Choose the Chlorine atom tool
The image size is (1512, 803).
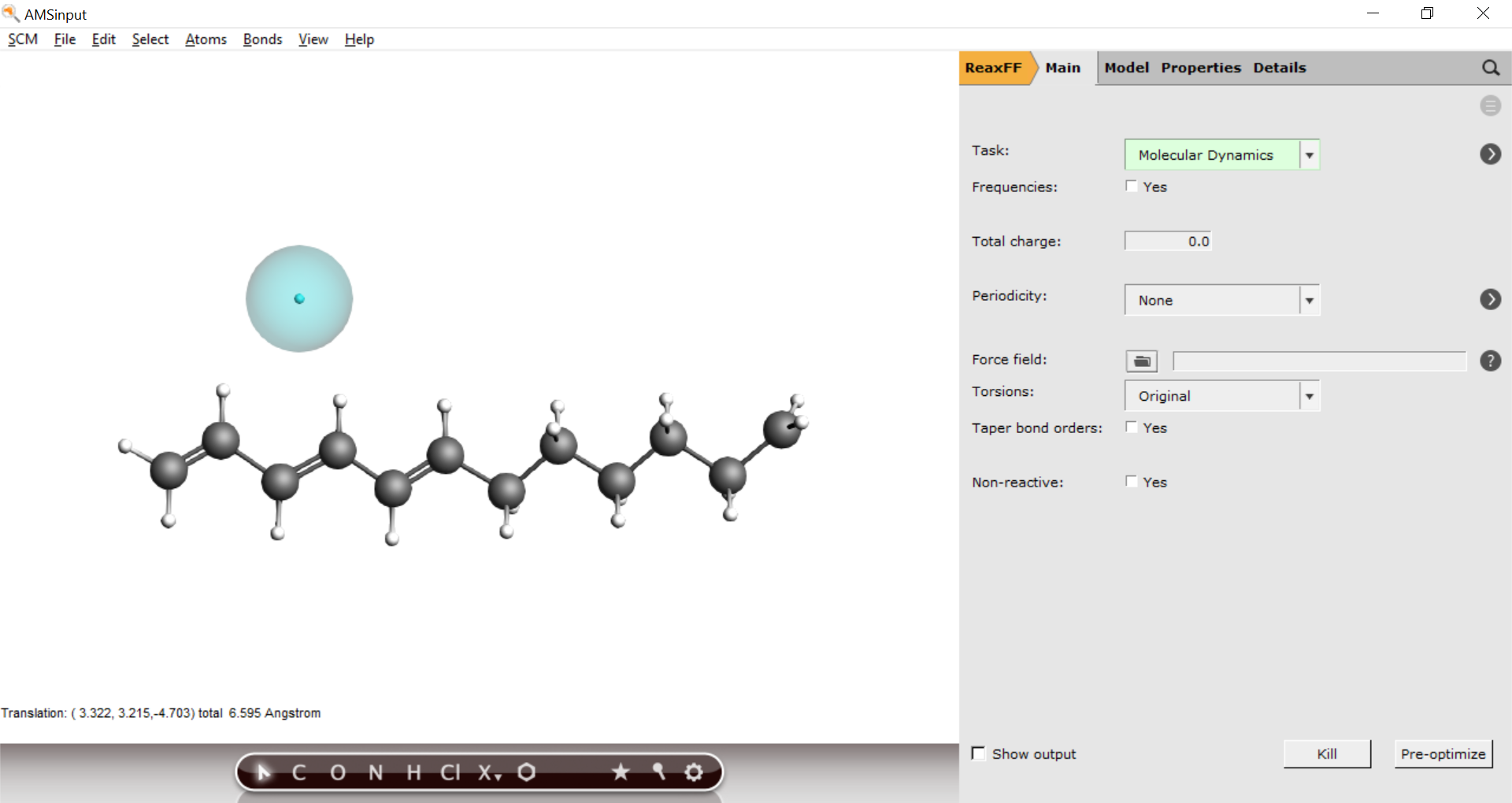450,772
